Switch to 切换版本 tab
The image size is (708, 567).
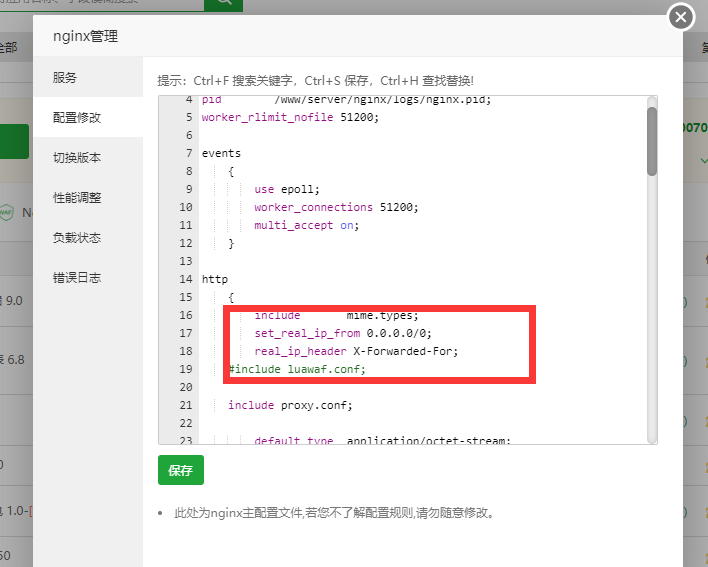[77, 158]
